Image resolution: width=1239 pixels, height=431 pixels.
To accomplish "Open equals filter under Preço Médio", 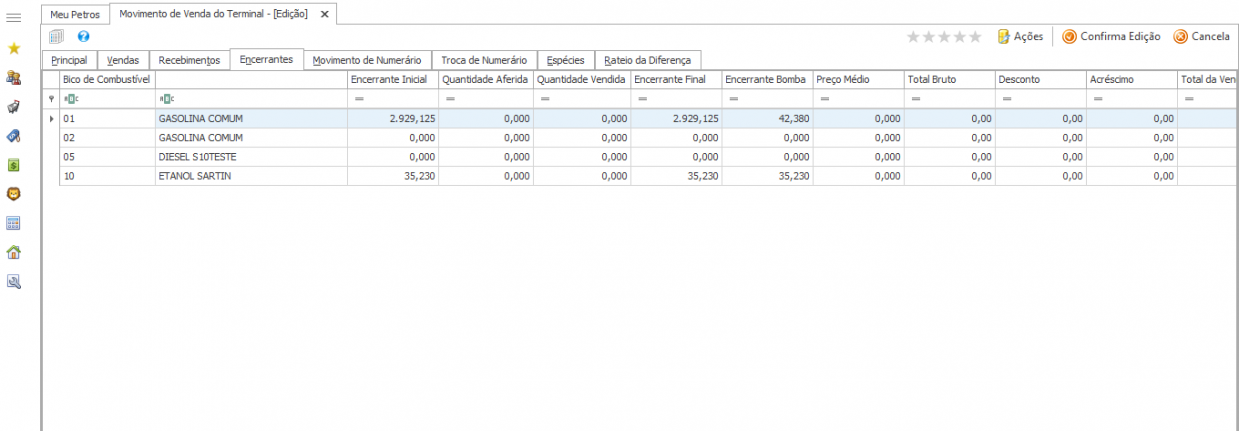I will click(x=824, y=99).
